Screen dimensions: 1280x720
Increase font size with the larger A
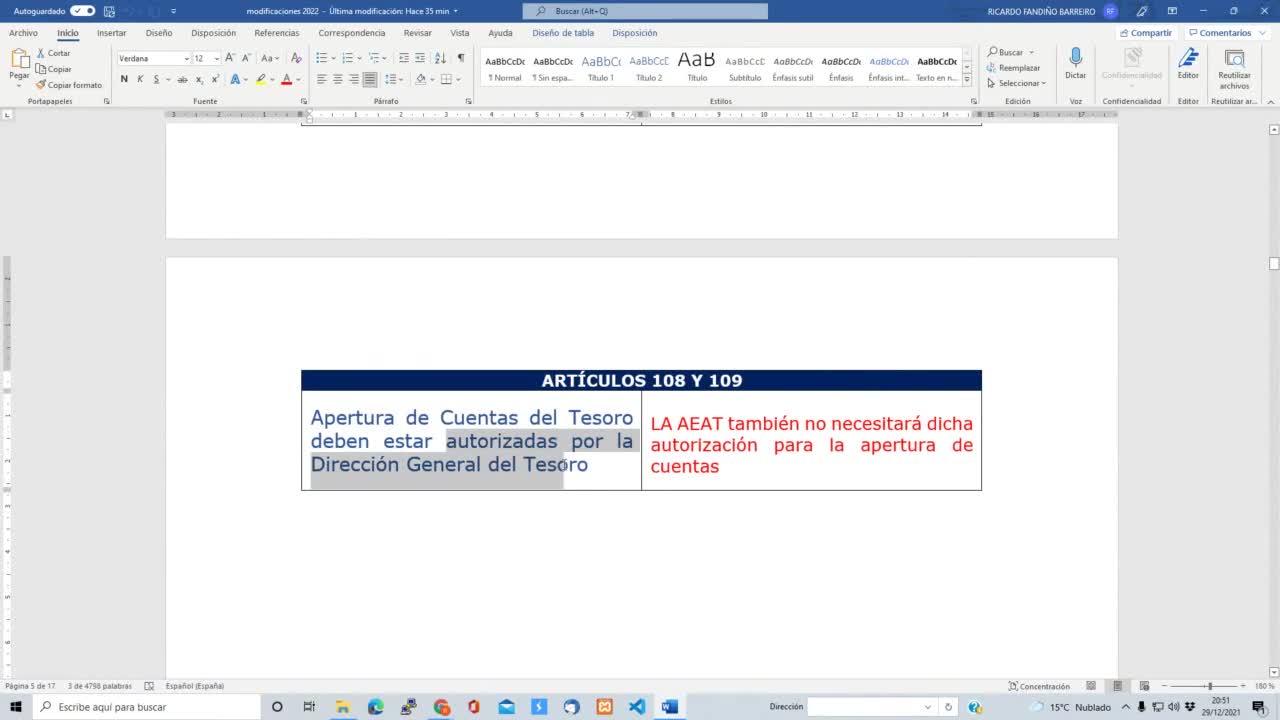click(230, 58)
